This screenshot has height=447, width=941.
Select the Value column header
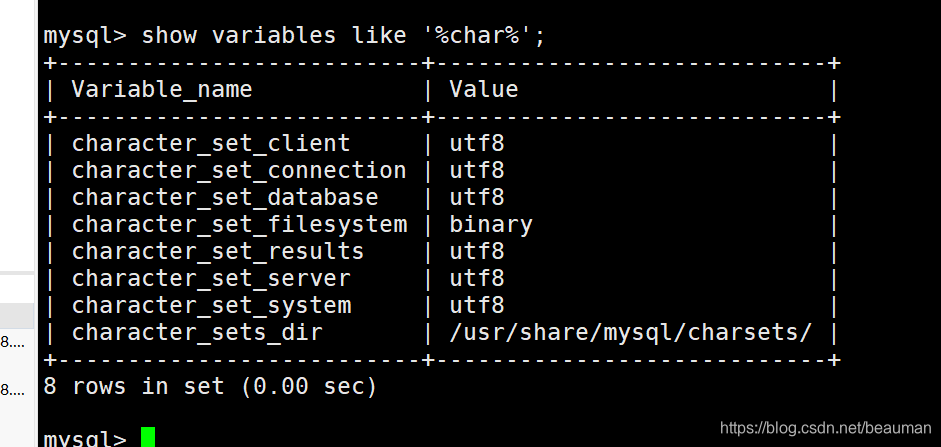point(484,89)
